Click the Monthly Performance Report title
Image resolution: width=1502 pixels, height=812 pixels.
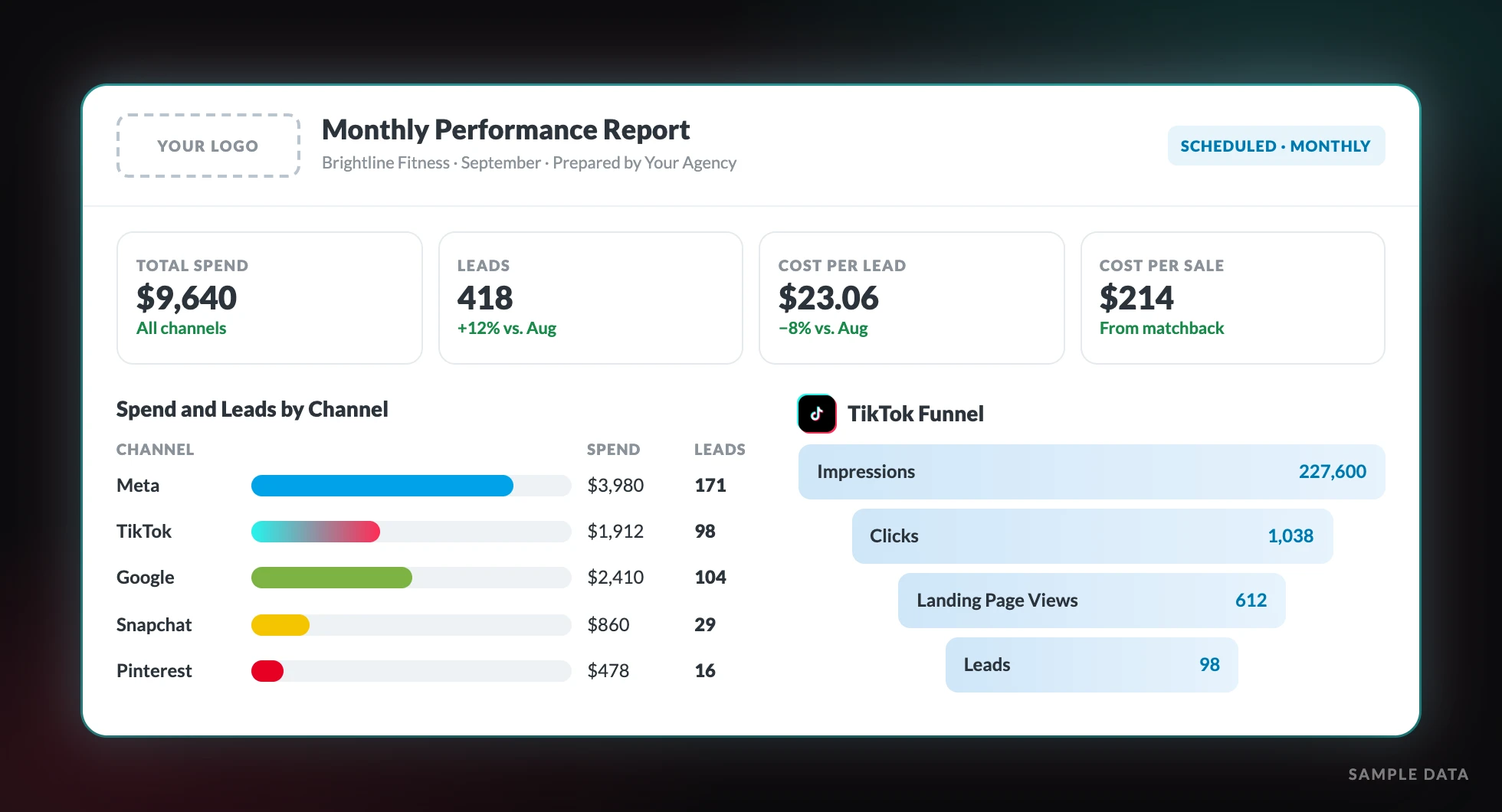506,130
